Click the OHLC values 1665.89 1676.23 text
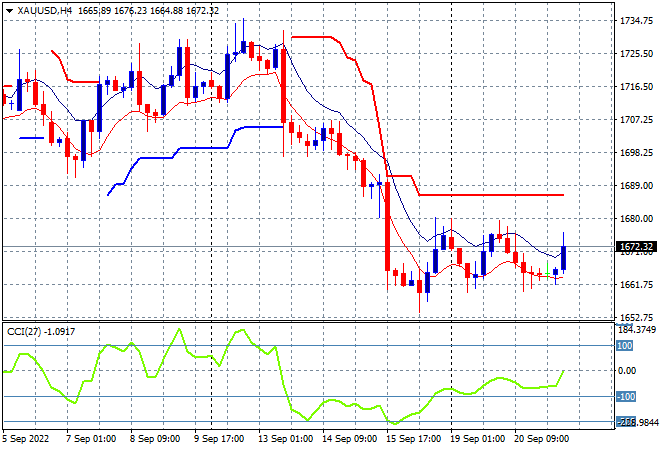The image size is (660, 450). click(x=112, y=11)
